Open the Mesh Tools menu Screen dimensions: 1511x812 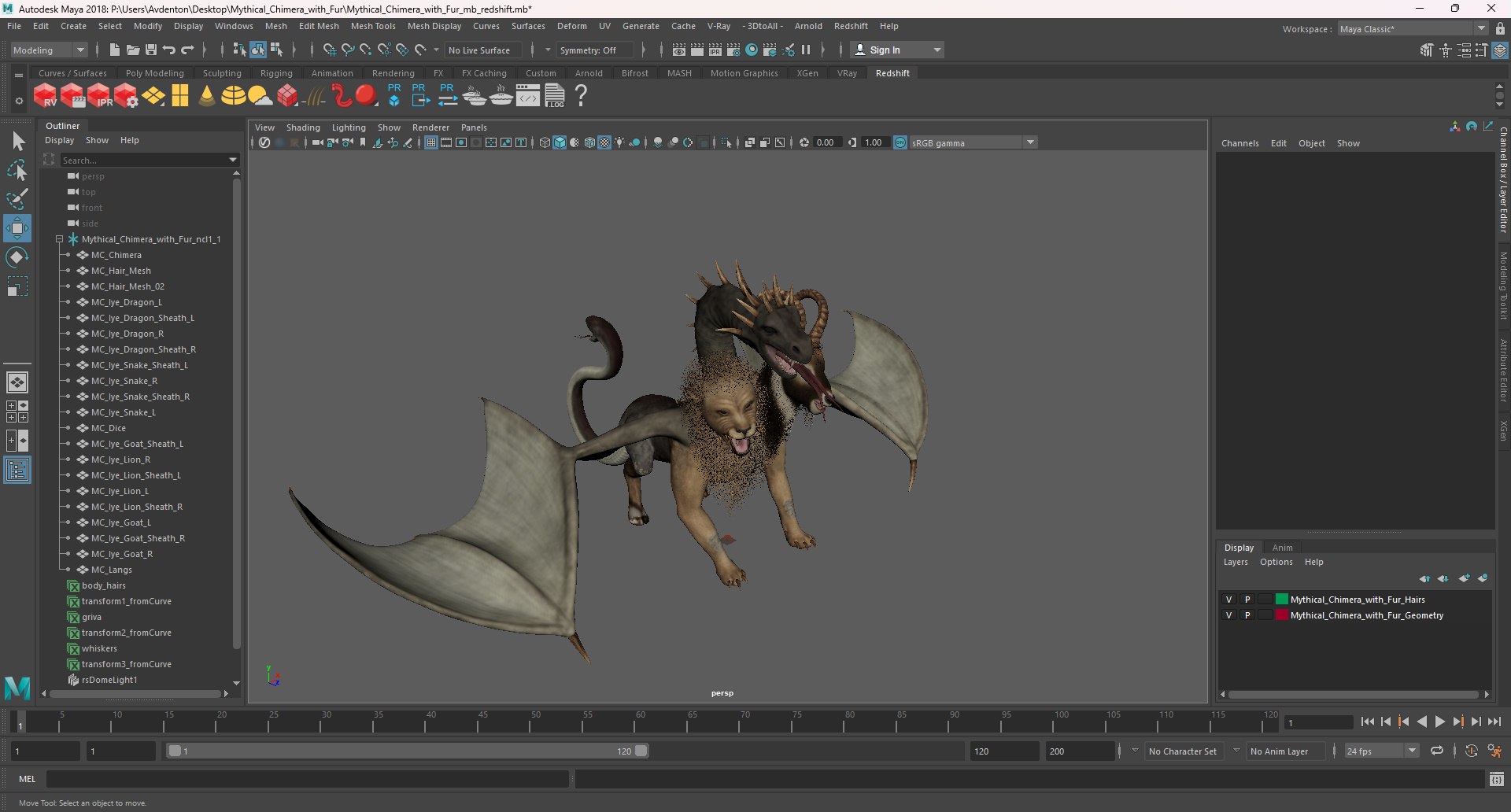point(373,26)
